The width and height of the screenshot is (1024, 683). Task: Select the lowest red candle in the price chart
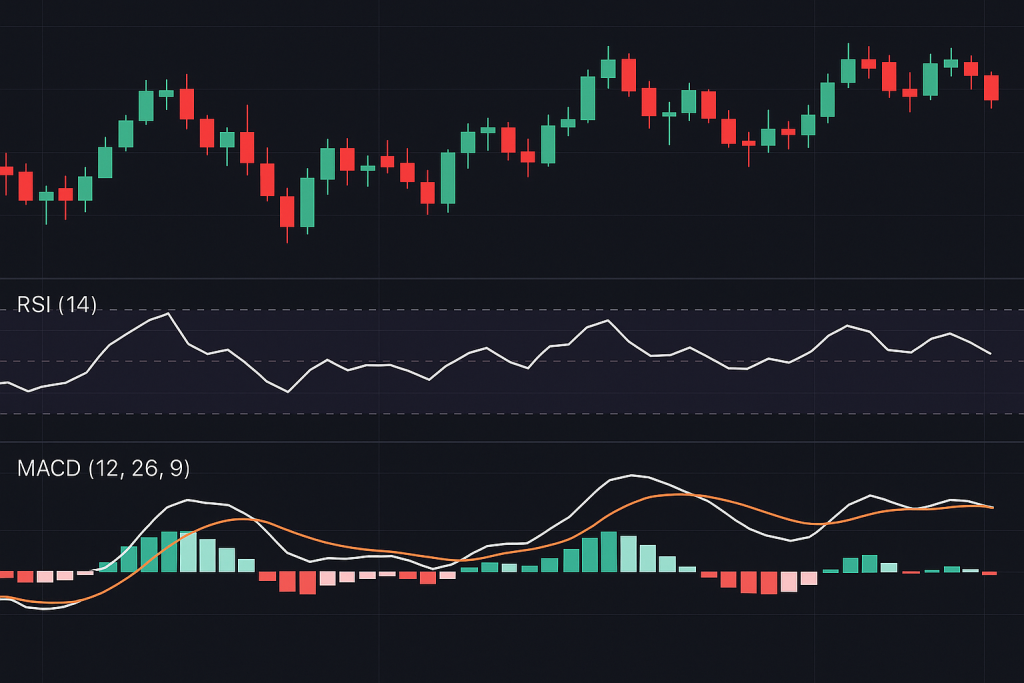287,211
